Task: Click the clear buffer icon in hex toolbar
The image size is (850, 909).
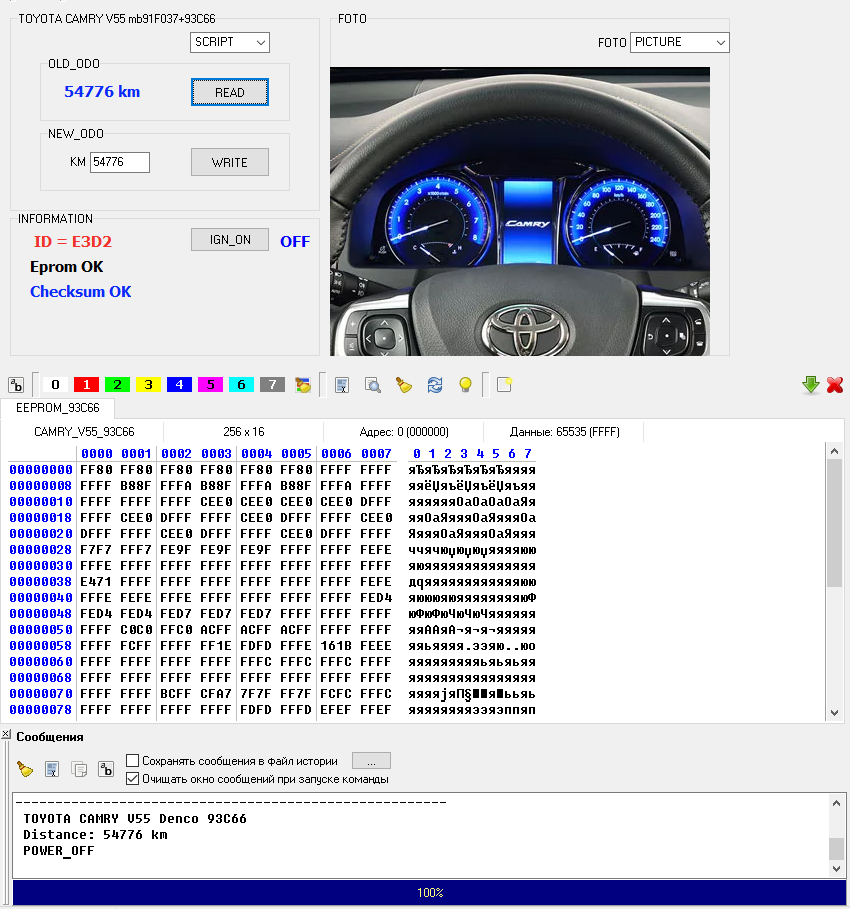Action: pyautogui.click(x=342, y=385)
